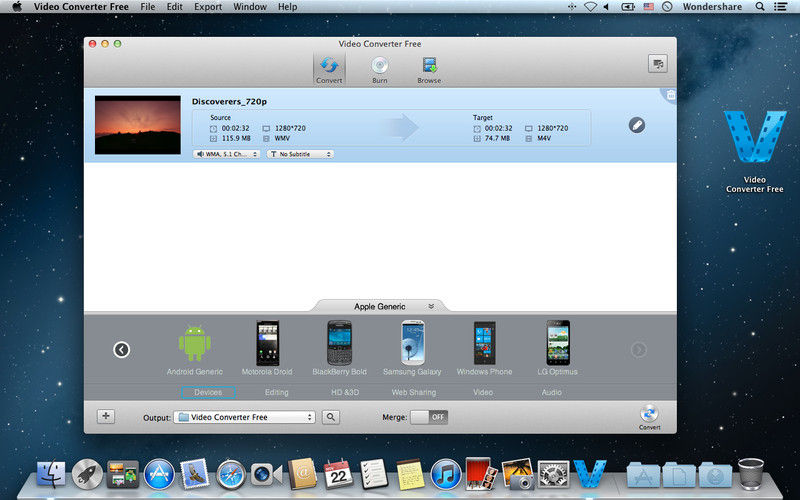The width and height of the screenshot is (800, 500).
Task: Click the volume icon in menu bar
Action: pos(607,7)
